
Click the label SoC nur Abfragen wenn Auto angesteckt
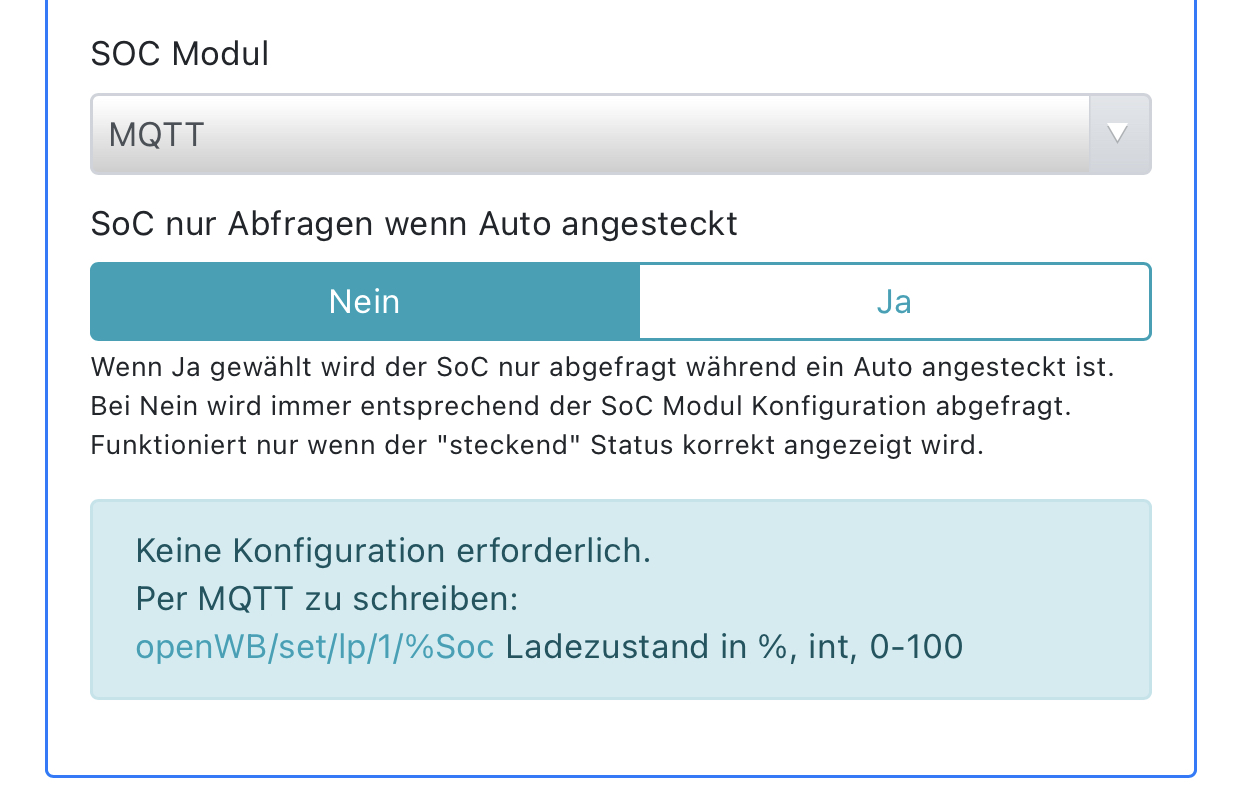pyautogui.click(x=414, y=224)
